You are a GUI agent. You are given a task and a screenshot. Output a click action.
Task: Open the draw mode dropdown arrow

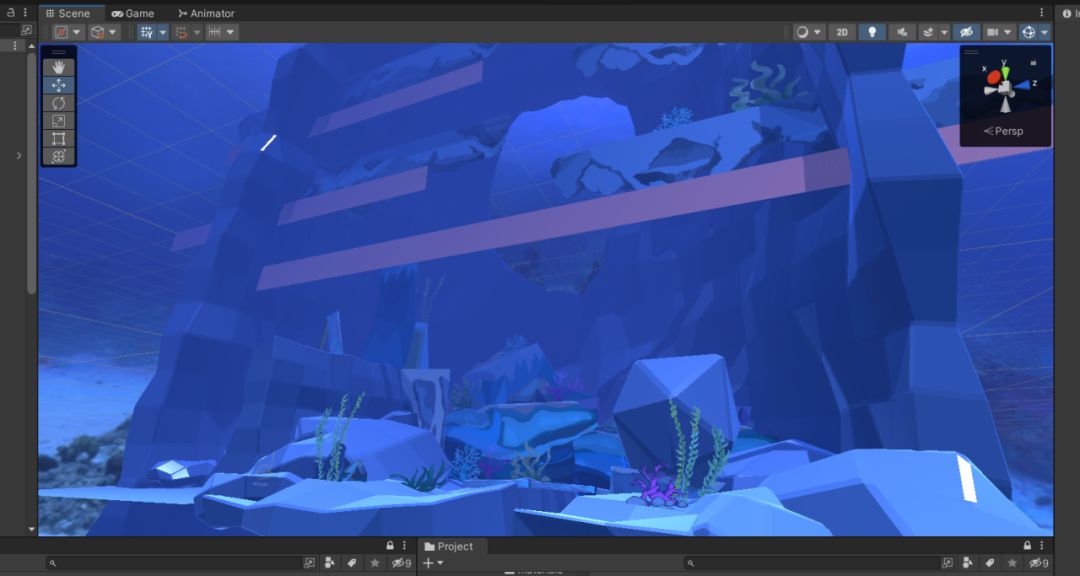click(x=818, y=32)
